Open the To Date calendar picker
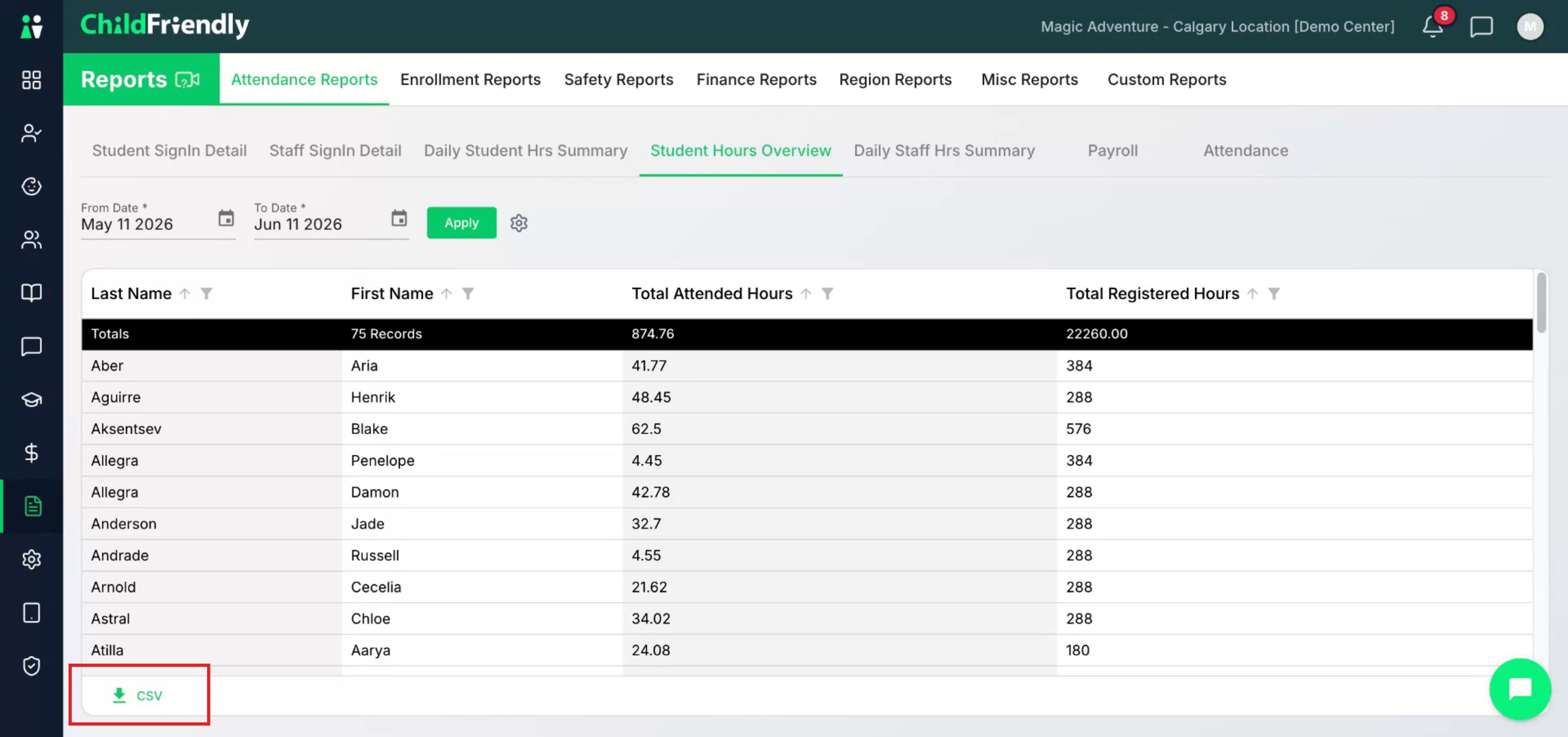 tap(399, 218)
